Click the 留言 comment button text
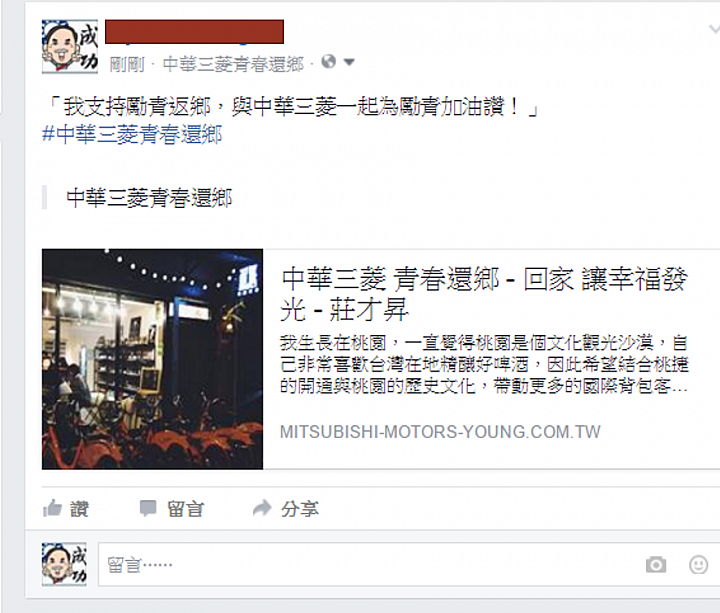This screenshot has height=613, width=720. click(x=185, y=509)
